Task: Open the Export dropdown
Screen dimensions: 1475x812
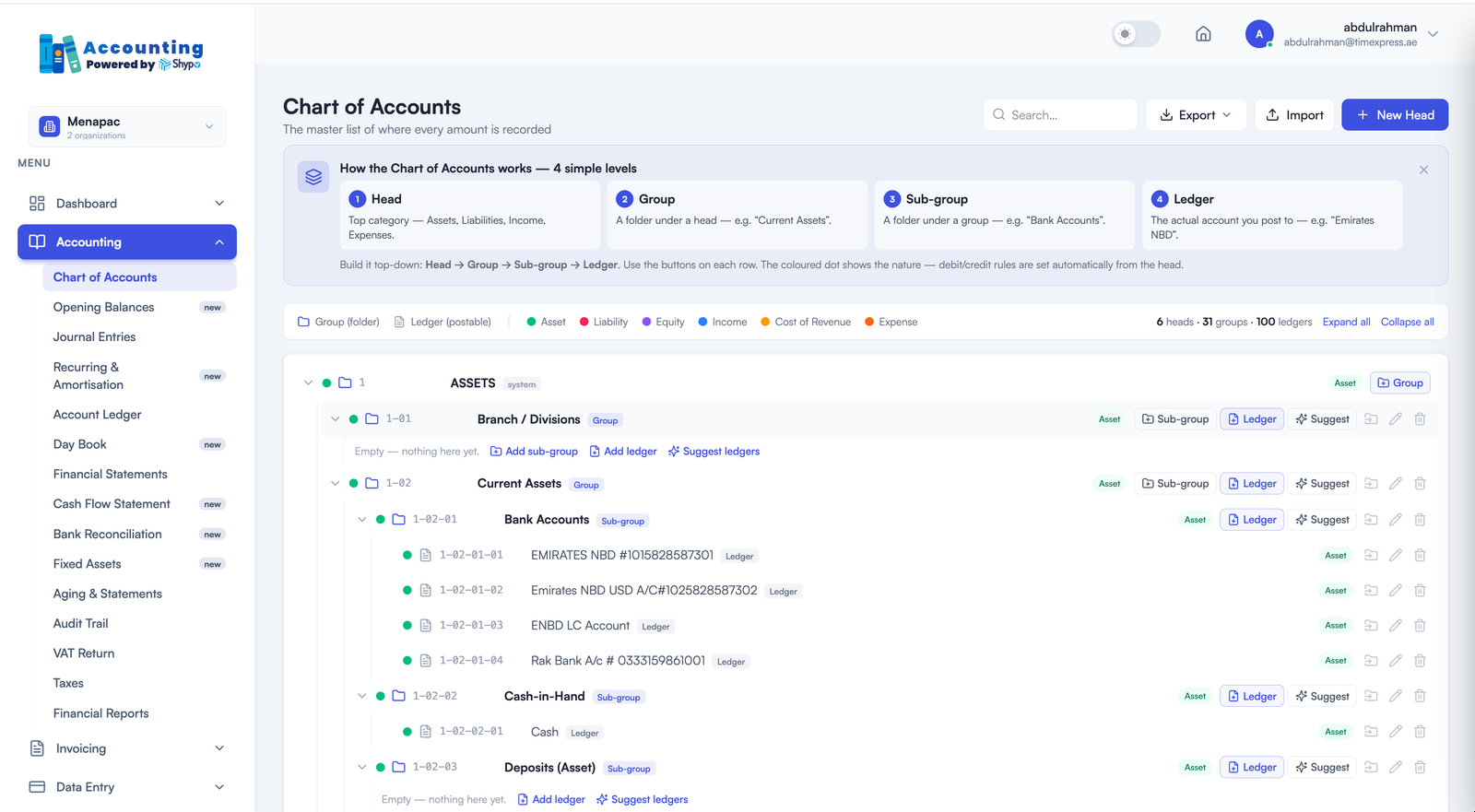Action: (1196, 115)
